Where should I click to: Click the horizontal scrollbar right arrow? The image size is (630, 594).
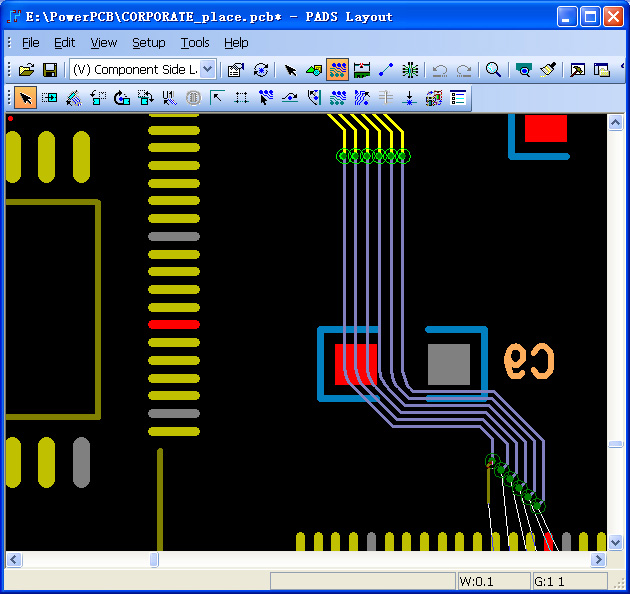click(598, 560)
